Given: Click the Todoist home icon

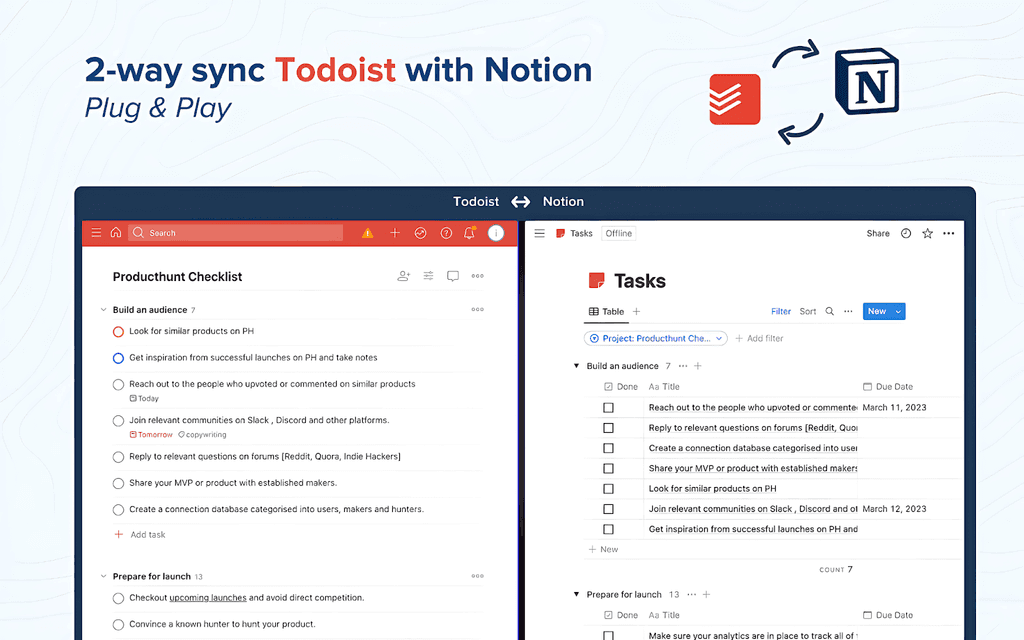Looking at the screenshot, I should (x=114, y=232).
